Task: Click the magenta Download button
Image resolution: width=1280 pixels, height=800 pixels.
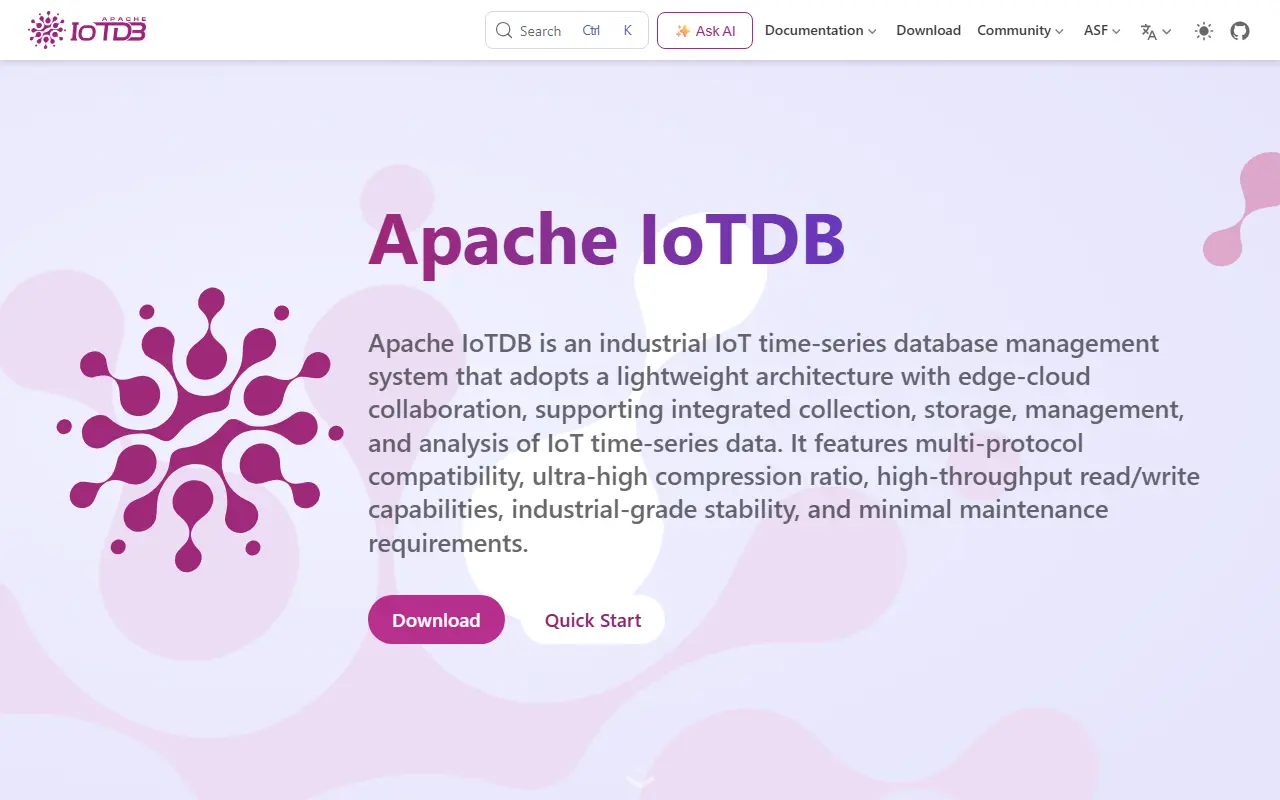Action: [x=436, y=620]
